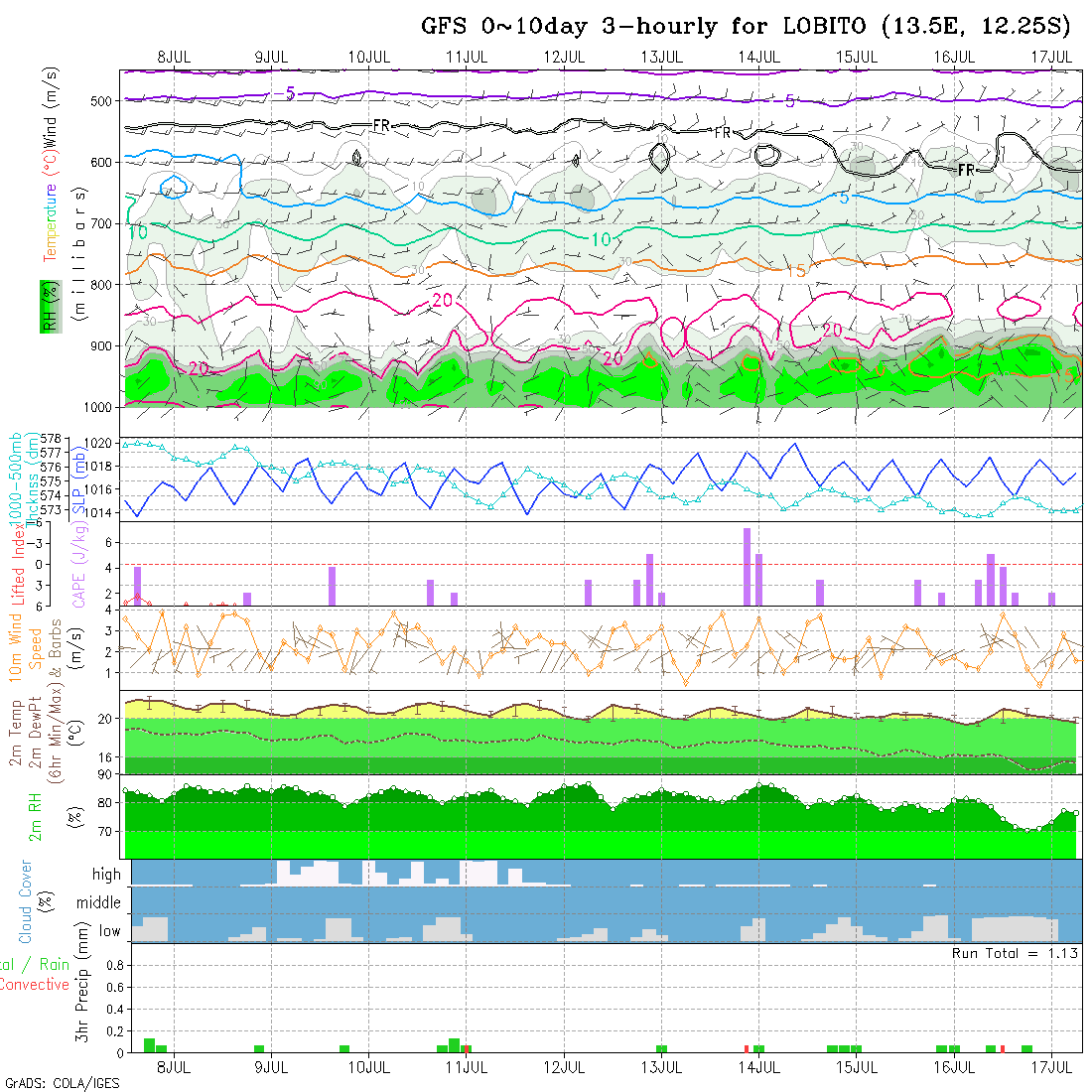1092x1092 pixels.
Task: Click the GFS LOBITO chart title
Action: [x=746, y=26]
